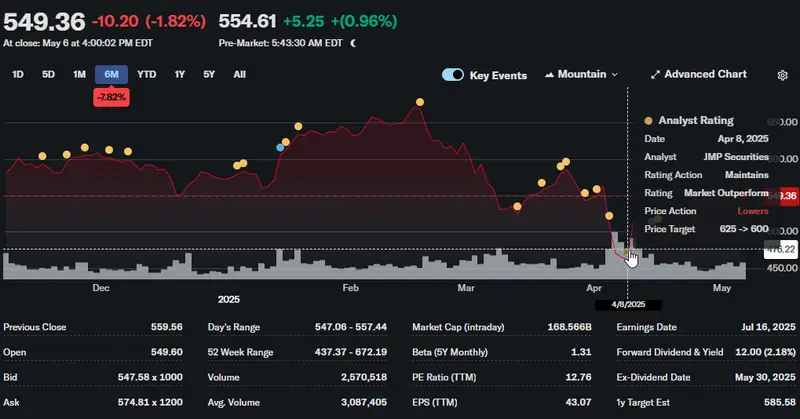Click the expand arrows icon before Advanced Chart
The width and height of the screenshot is (800, 419).
pos(655,75)
